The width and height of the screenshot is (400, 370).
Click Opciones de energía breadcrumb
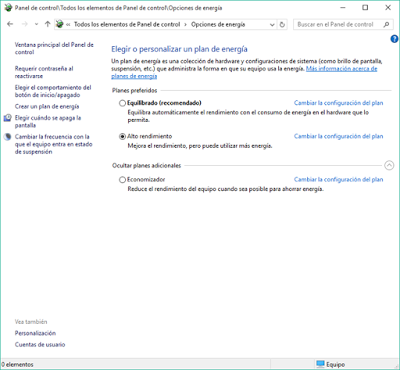[x=218, y=24]
